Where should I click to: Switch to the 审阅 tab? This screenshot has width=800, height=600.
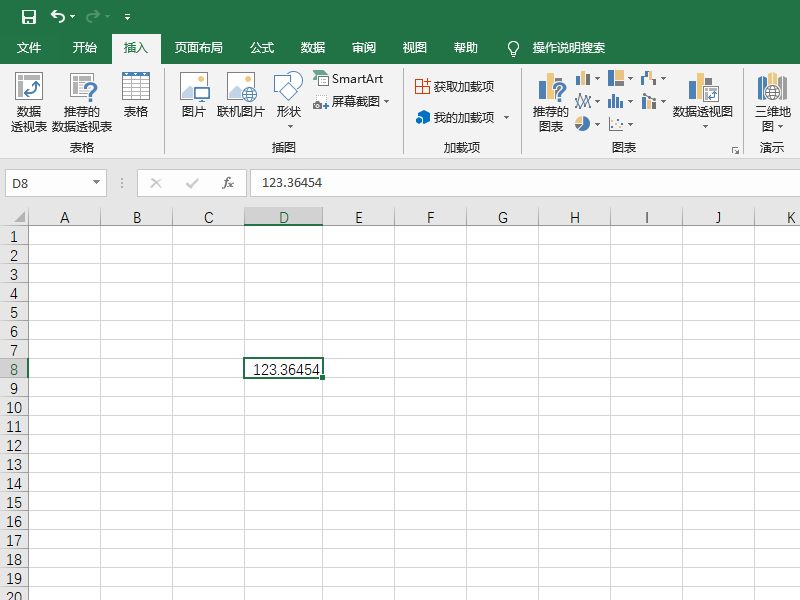(x=364, y=48)
